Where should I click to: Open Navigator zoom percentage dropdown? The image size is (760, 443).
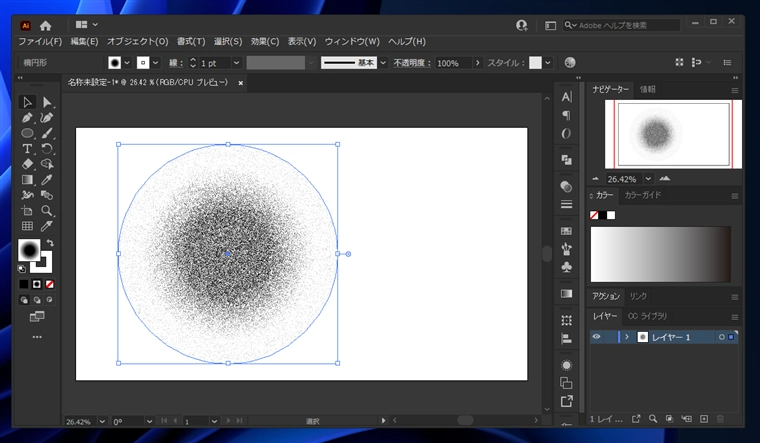click(648, 179)
